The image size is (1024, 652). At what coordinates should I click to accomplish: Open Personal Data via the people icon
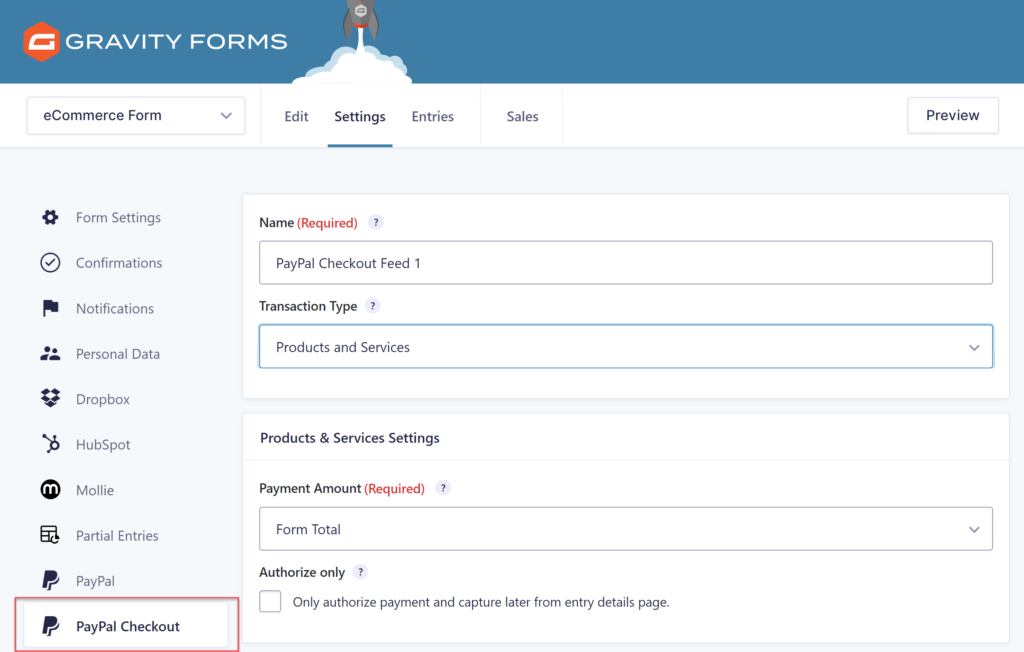click(x=48, y=353)
